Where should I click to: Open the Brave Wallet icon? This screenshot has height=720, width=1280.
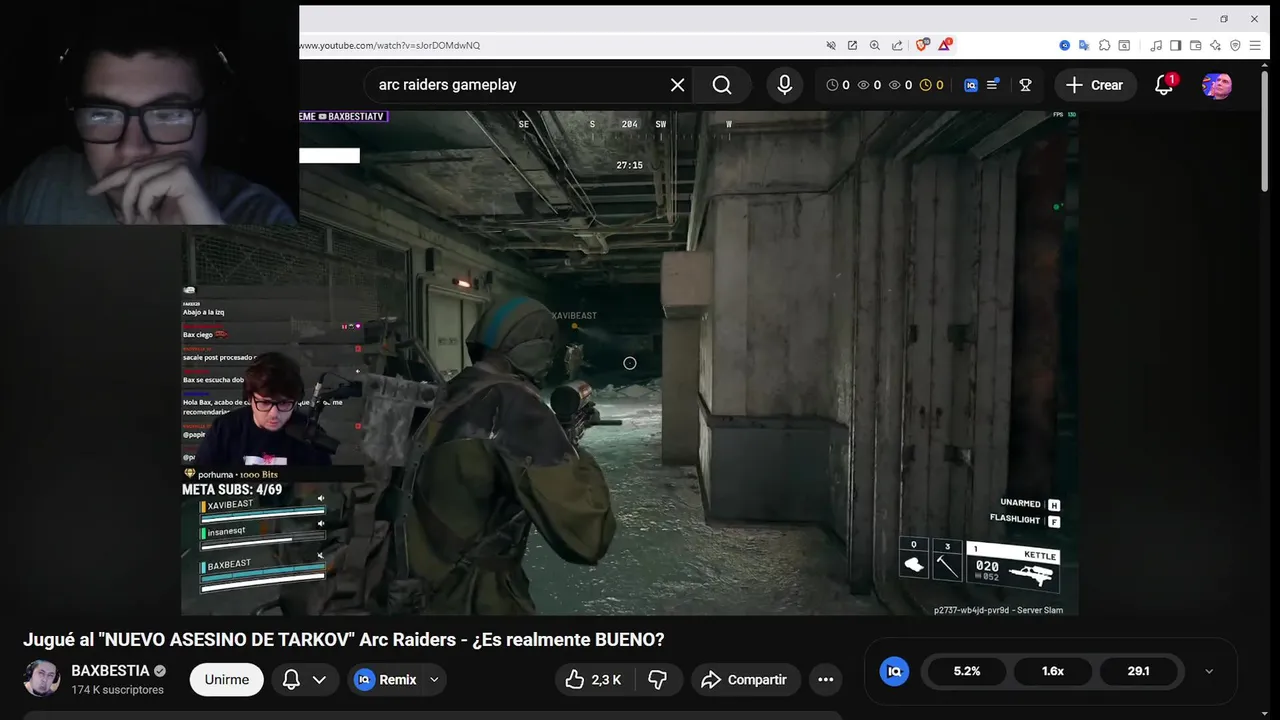click(1195, 45)
